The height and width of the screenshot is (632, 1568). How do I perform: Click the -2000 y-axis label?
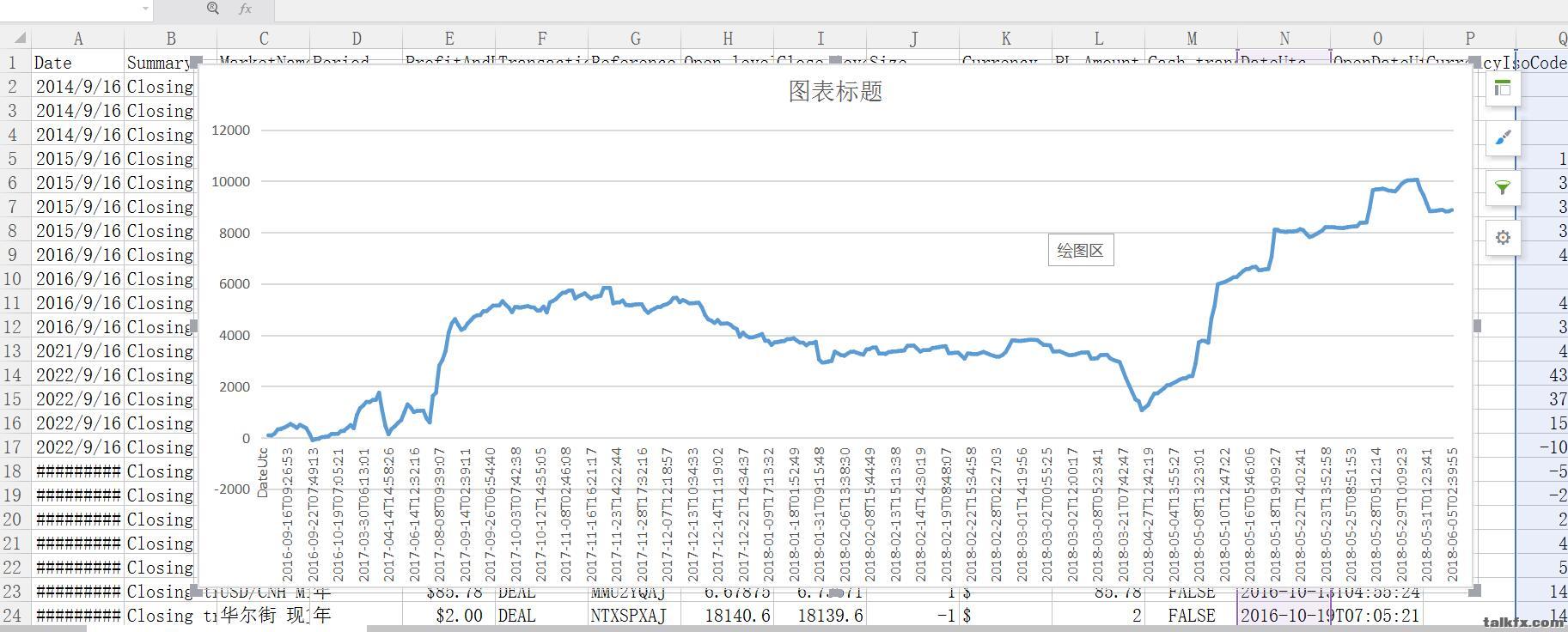click(x=232, y=489)
